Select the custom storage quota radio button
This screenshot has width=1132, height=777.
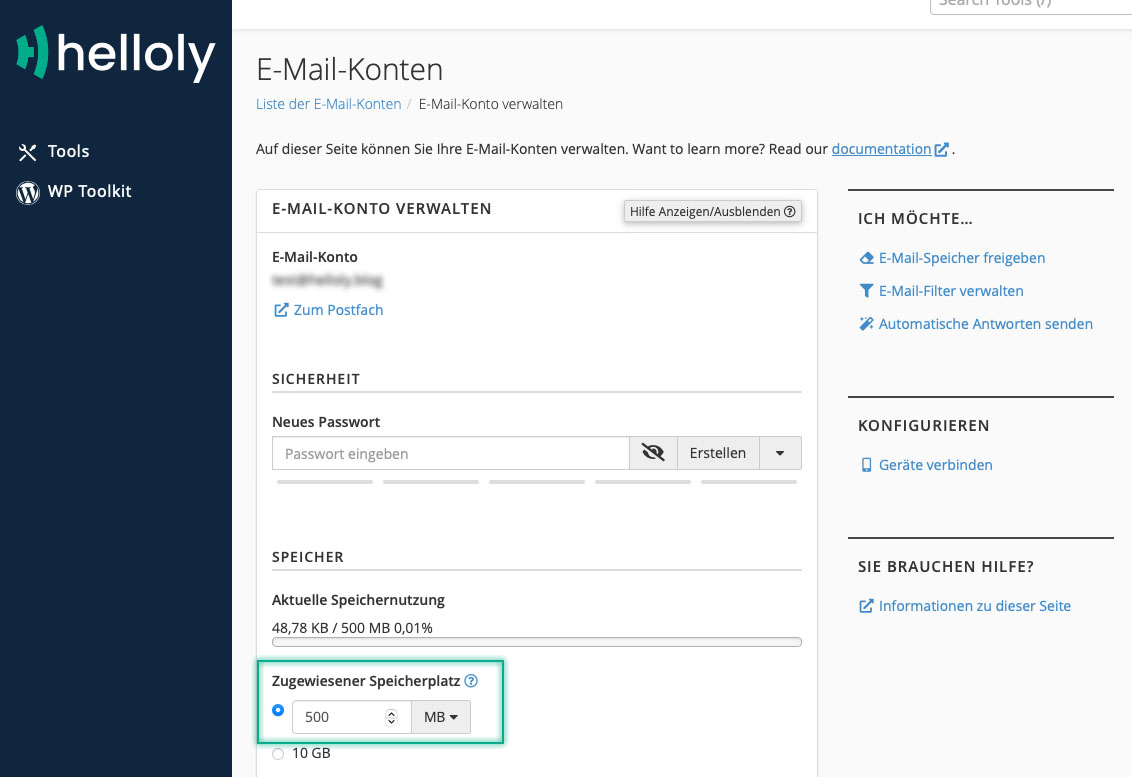(x=278, y=710)
